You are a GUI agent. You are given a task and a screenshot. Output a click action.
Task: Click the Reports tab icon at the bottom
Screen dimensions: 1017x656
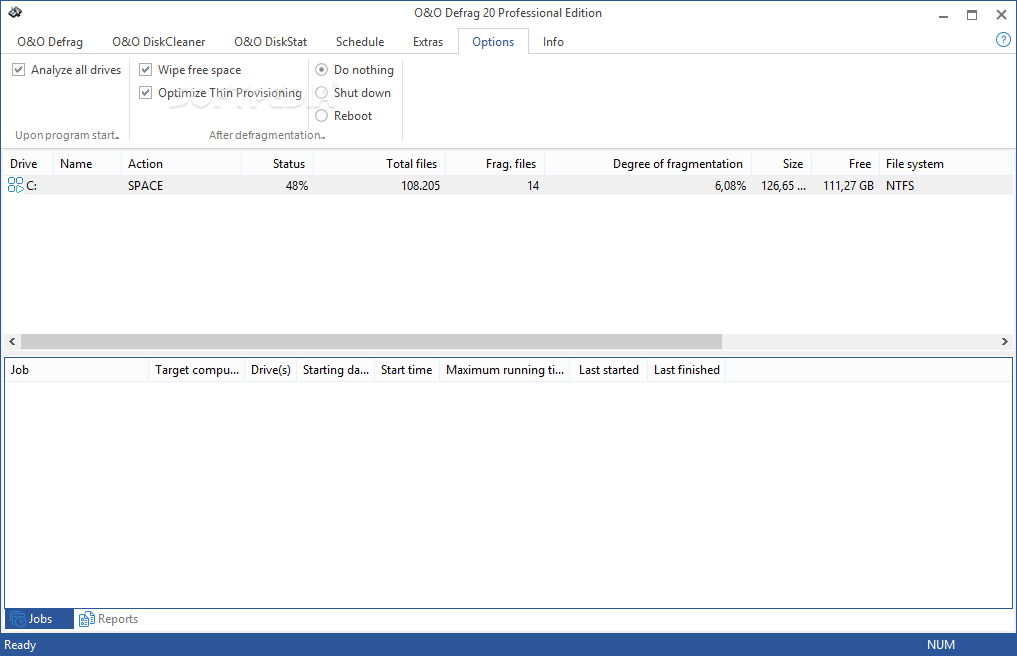coord(86,619)
